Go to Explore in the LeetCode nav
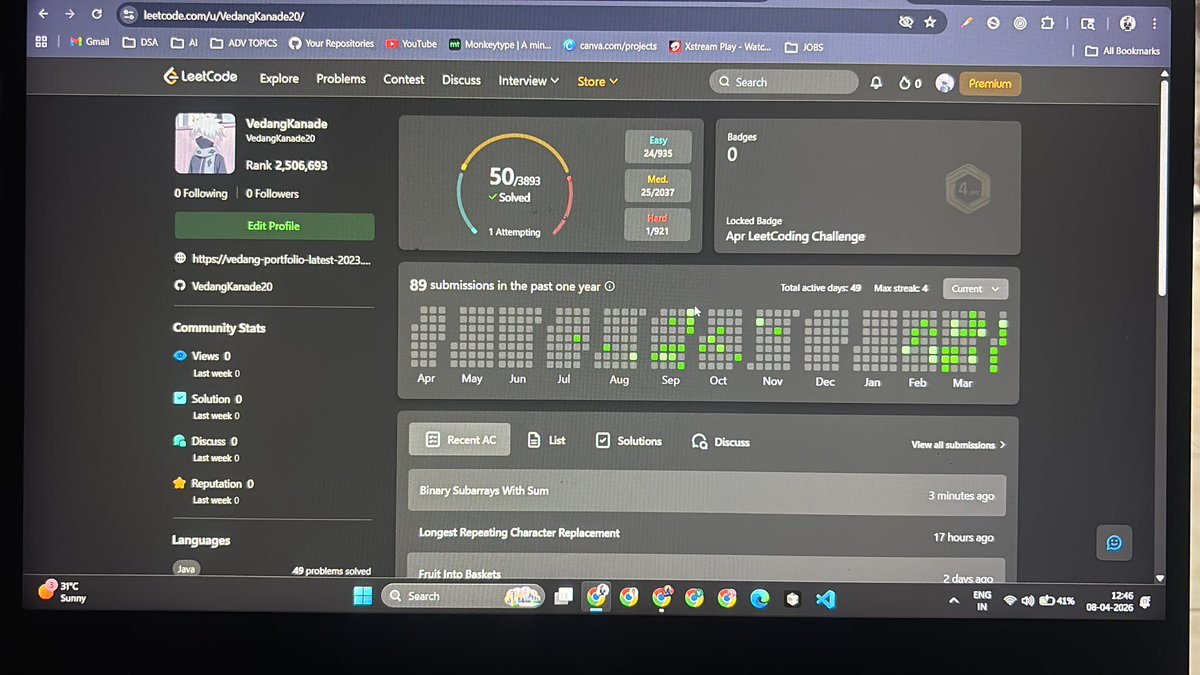 279,78
